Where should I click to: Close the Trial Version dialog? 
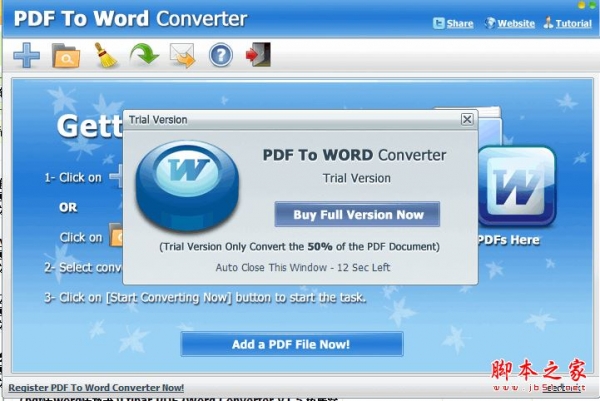467,119
